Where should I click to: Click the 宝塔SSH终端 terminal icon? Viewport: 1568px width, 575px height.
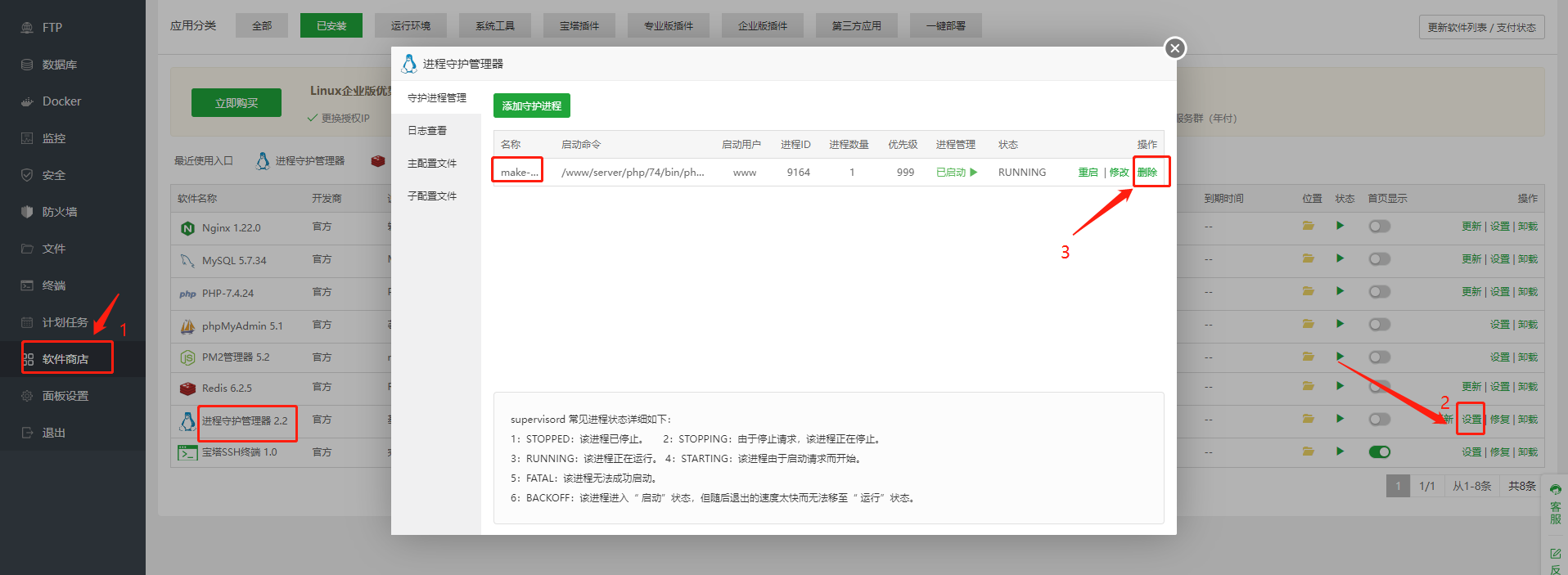coord(187,452)
